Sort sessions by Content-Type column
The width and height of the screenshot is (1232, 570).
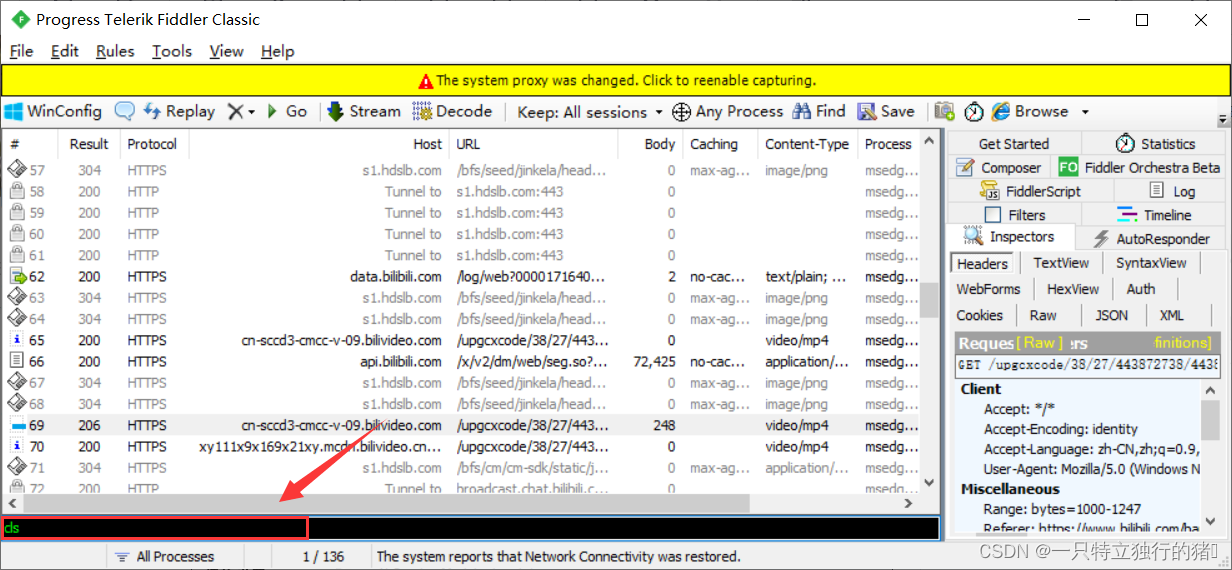pyautogui.click(x=807, y=144)
